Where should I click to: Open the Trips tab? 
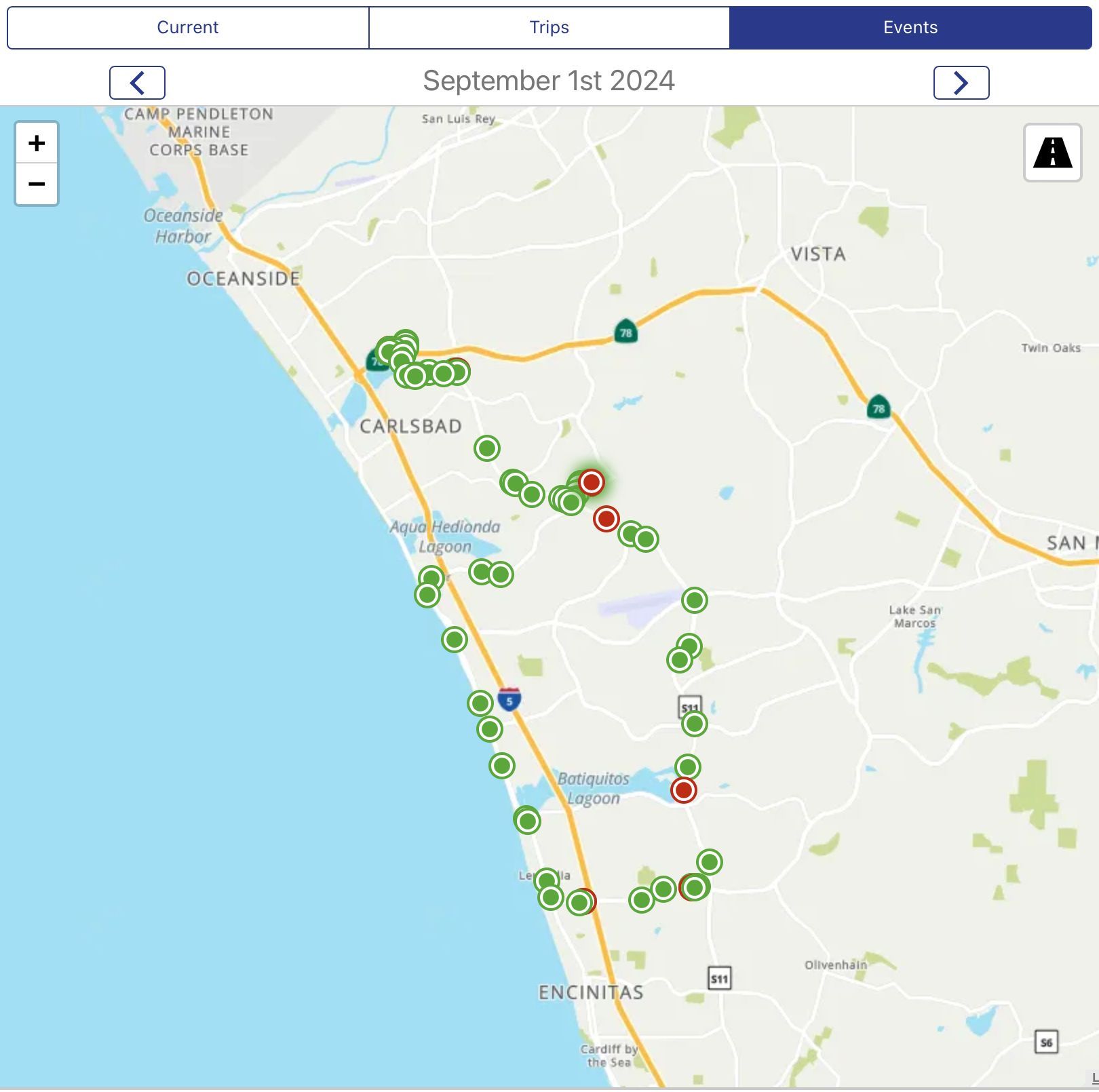(549, 28)
